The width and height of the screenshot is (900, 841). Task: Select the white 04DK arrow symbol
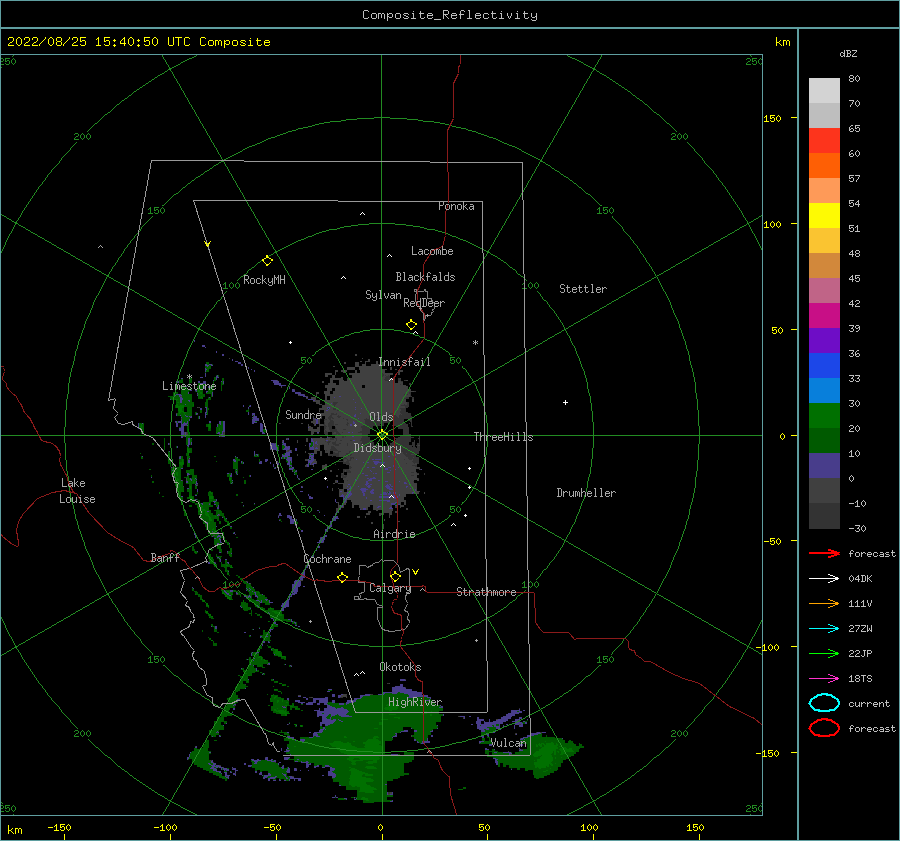[824, 578]
